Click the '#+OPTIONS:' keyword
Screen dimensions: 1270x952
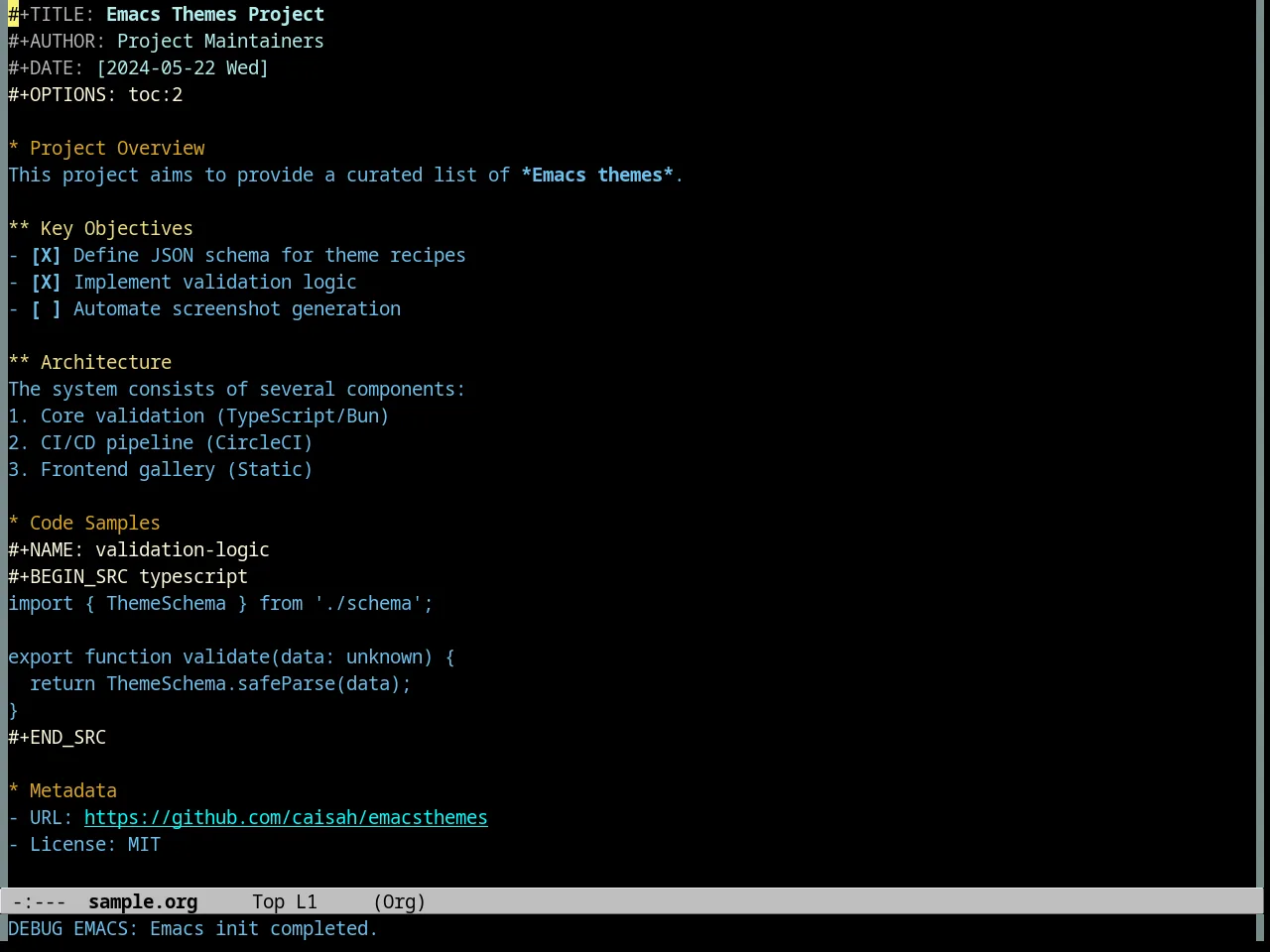63,95
